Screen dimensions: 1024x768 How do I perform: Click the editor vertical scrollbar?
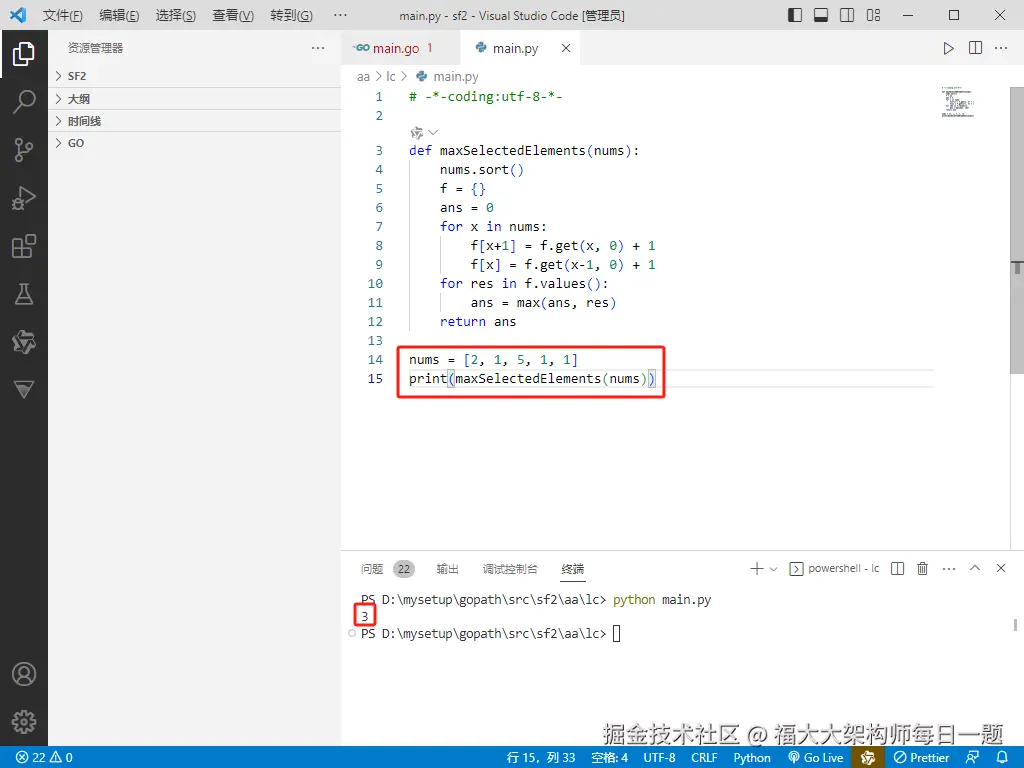1017,231
